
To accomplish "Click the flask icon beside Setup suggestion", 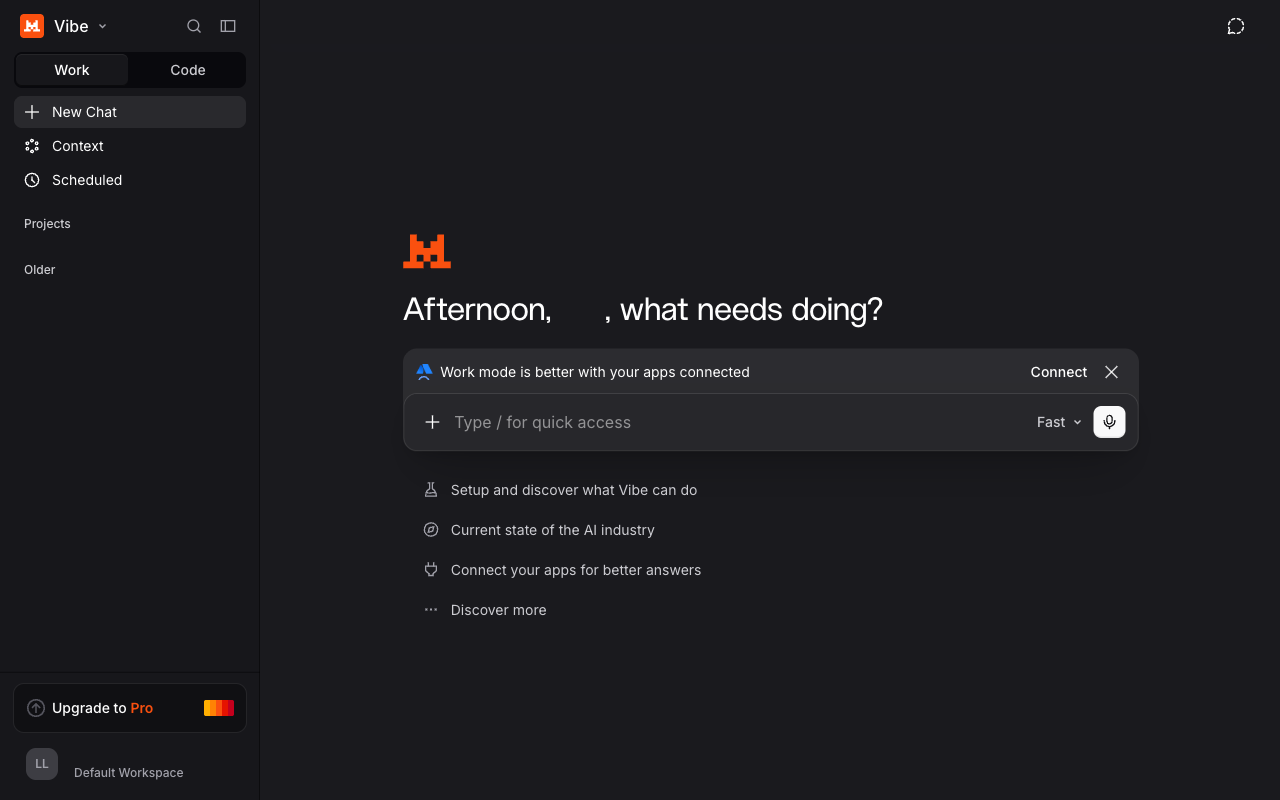I will (431, 490).
